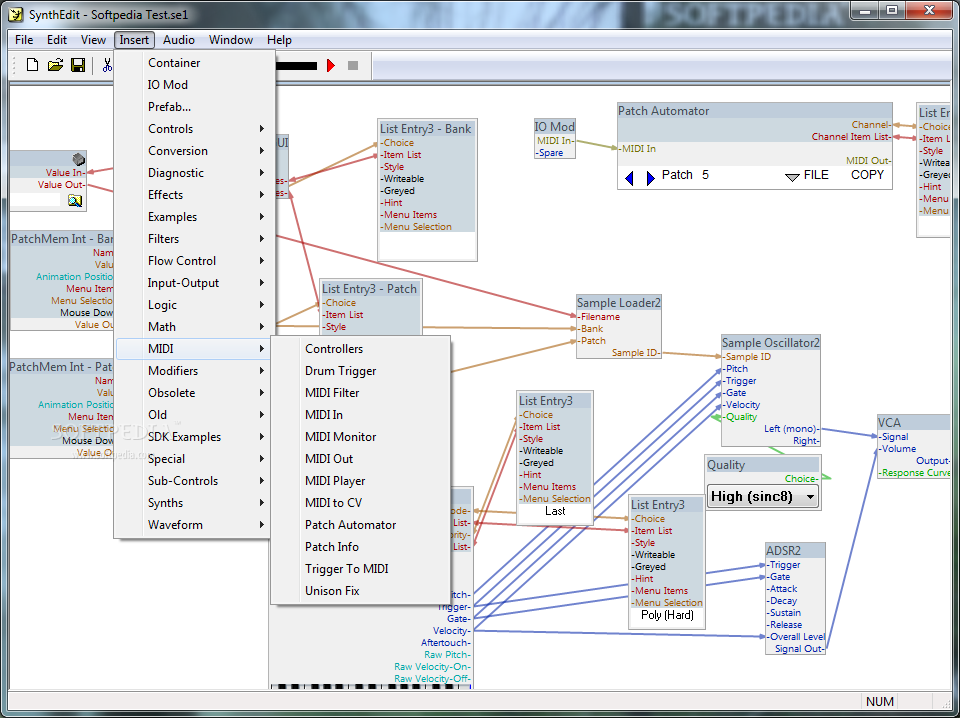
Task: Insert MIDI Player module
Action: [x=361, y=481]
